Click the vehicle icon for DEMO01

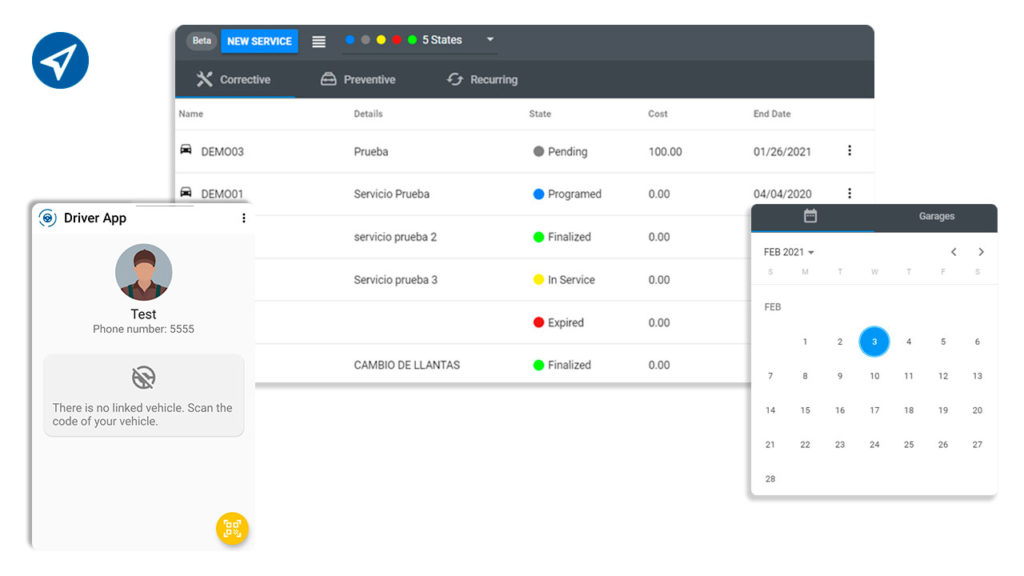point(186,192)
